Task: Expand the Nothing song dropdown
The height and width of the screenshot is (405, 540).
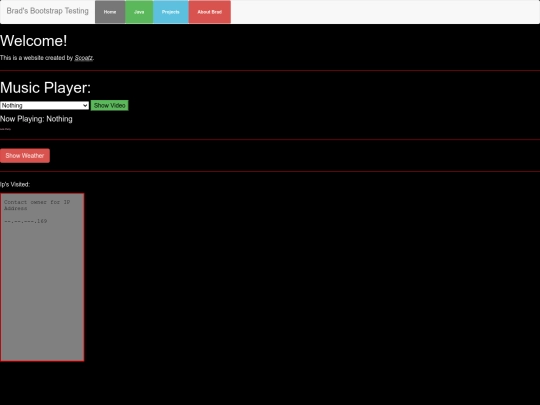Action: (x=45, y=105)
